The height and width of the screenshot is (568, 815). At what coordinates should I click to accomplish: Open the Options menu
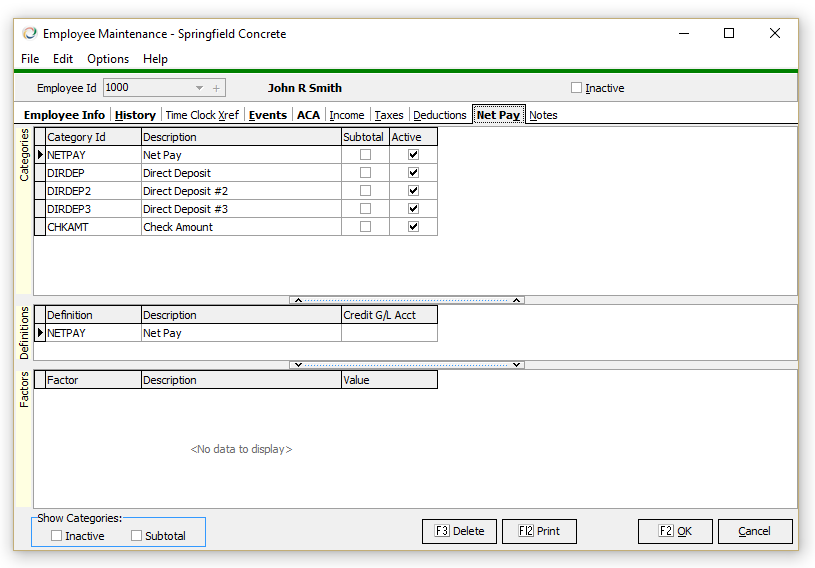pos(108,59)
